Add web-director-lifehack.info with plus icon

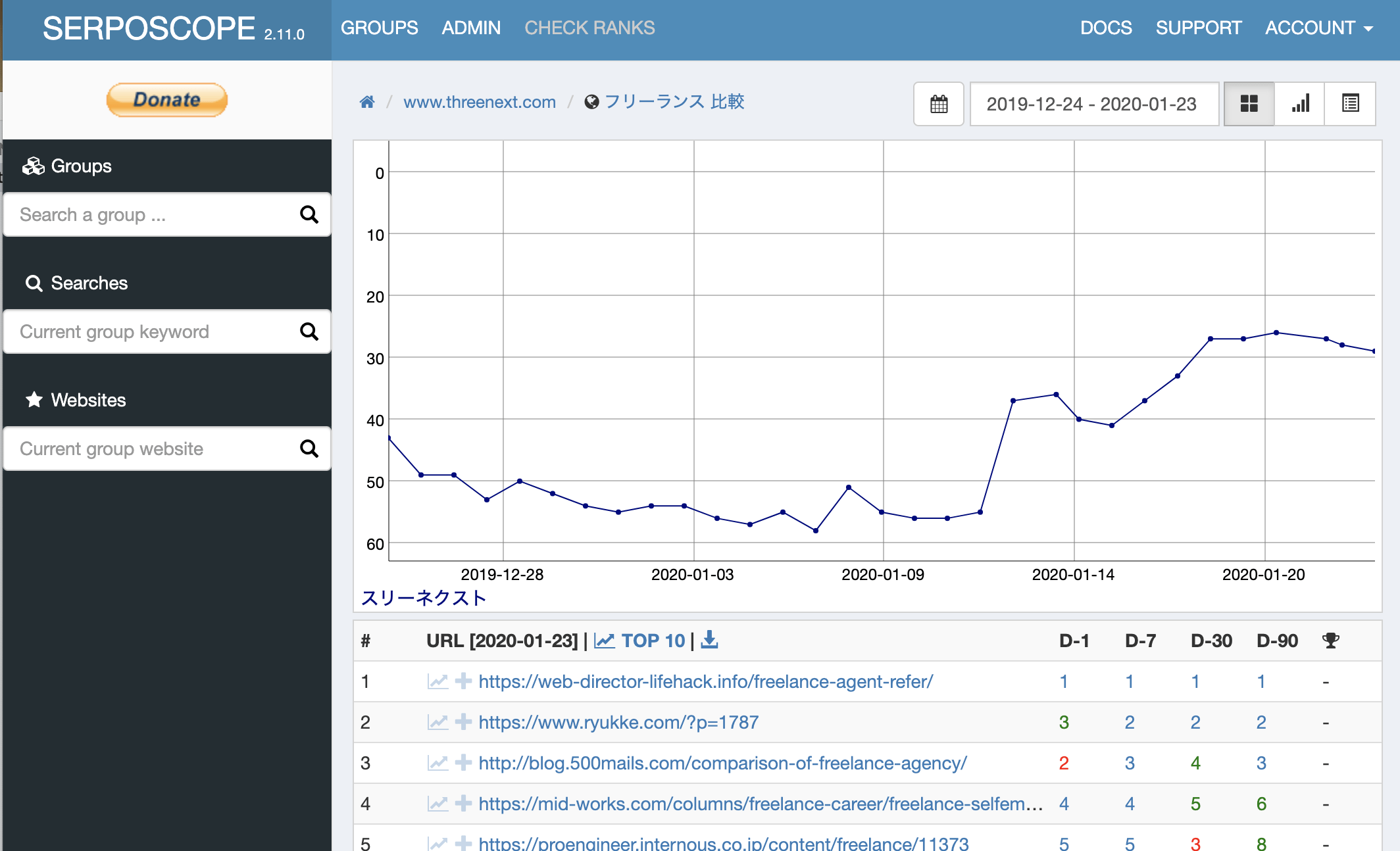click(x=463, y=681)
